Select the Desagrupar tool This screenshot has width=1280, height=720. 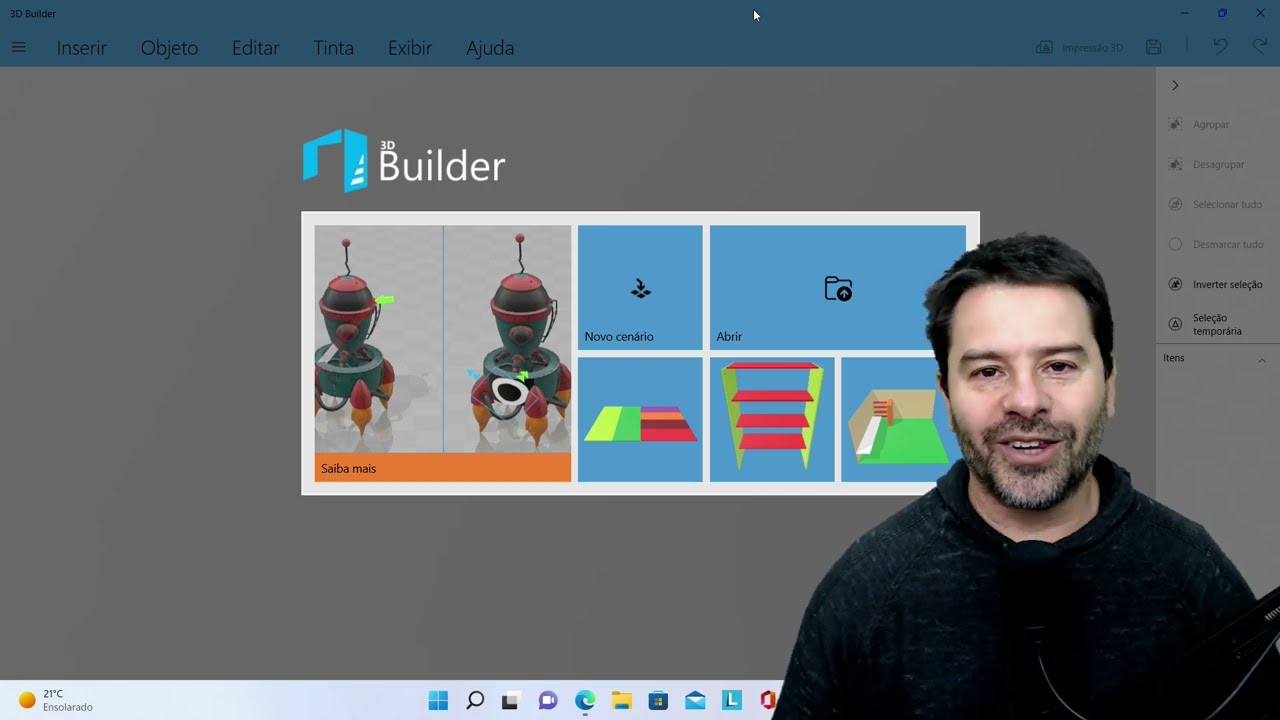click(1206, 164)
